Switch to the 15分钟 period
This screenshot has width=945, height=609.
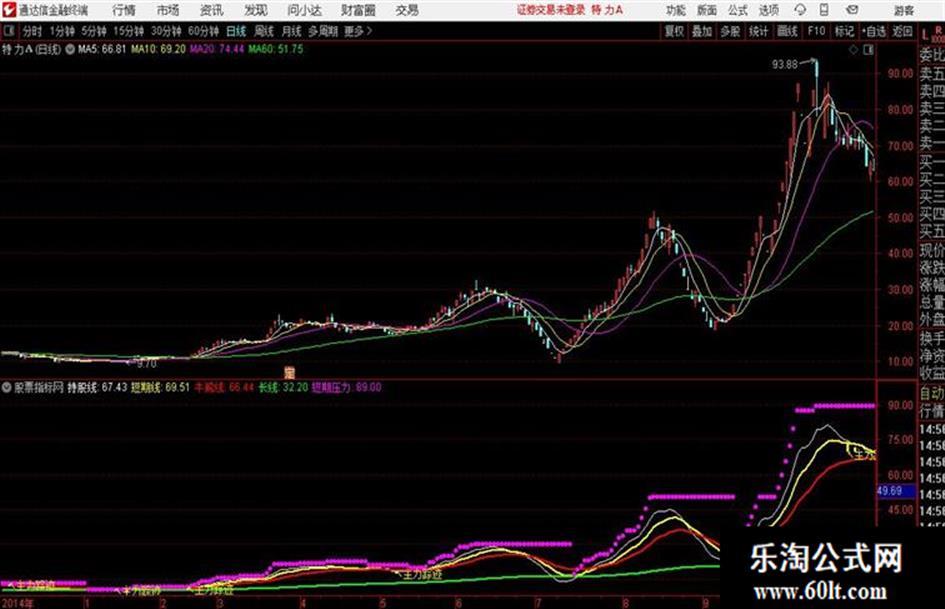pyautogui.click(x=128, y=31)
